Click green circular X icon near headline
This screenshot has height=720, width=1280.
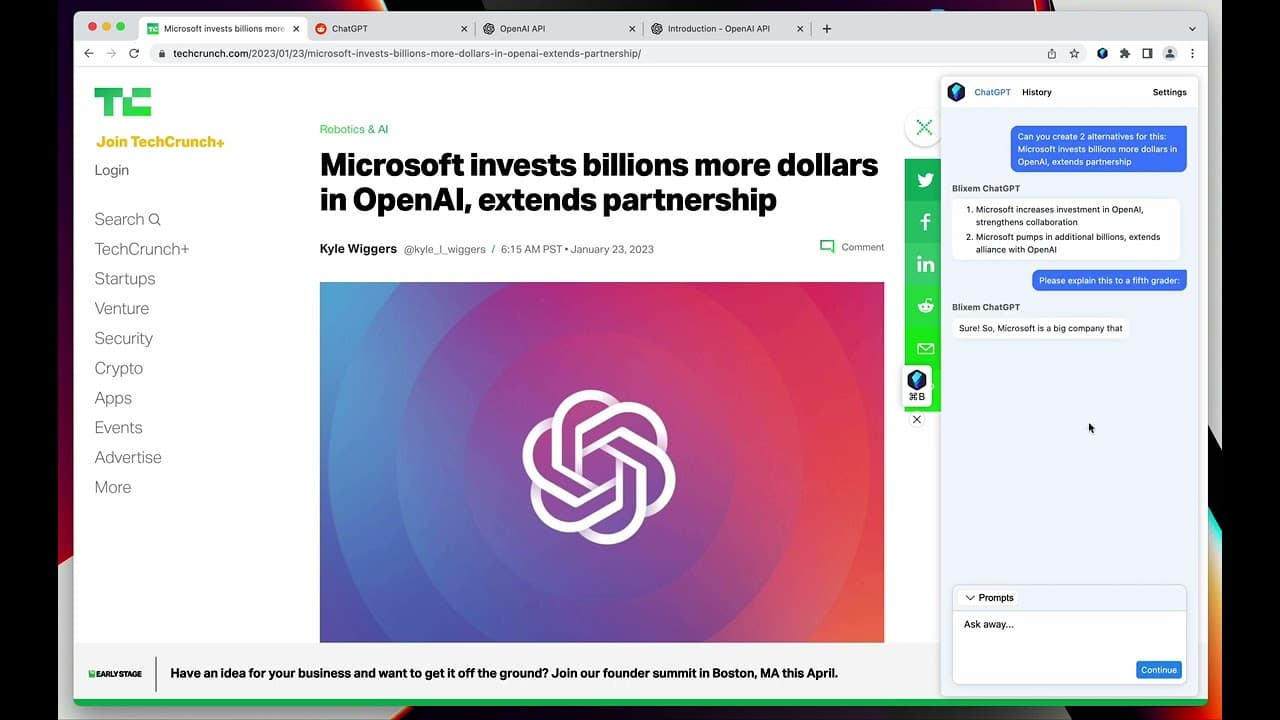(923, 127)
